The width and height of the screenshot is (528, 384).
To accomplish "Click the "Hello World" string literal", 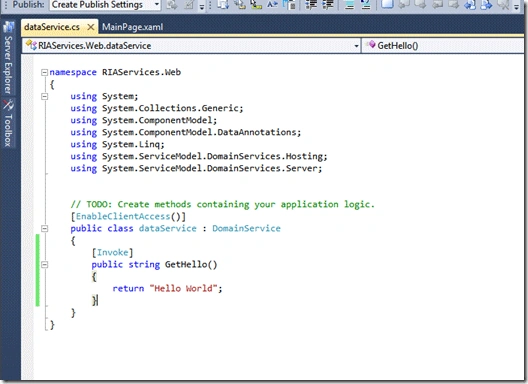I will click(x=183, y=289).
